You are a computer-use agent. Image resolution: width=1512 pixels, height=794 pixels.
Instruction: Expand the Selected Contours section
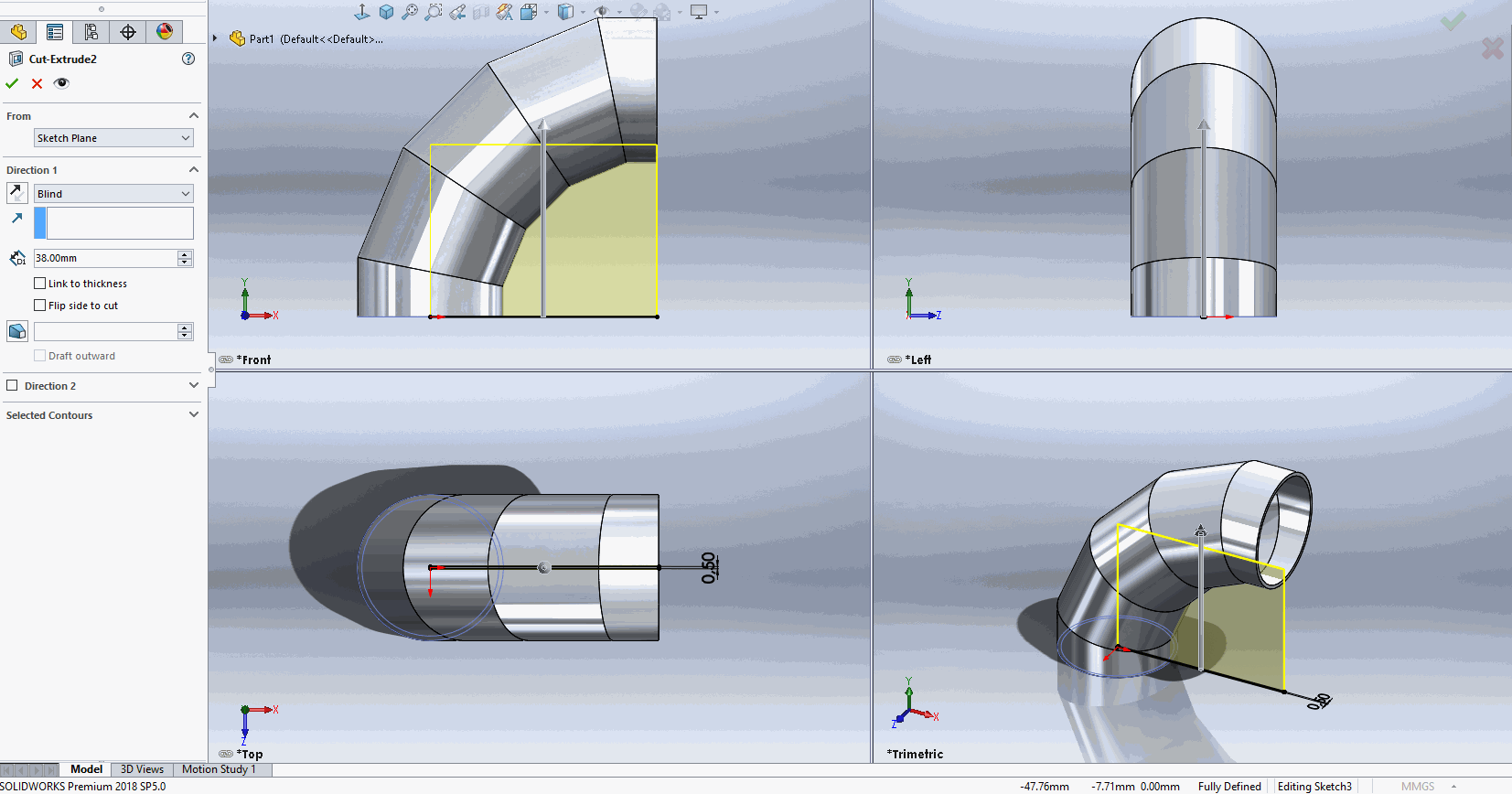click(193, 414)
